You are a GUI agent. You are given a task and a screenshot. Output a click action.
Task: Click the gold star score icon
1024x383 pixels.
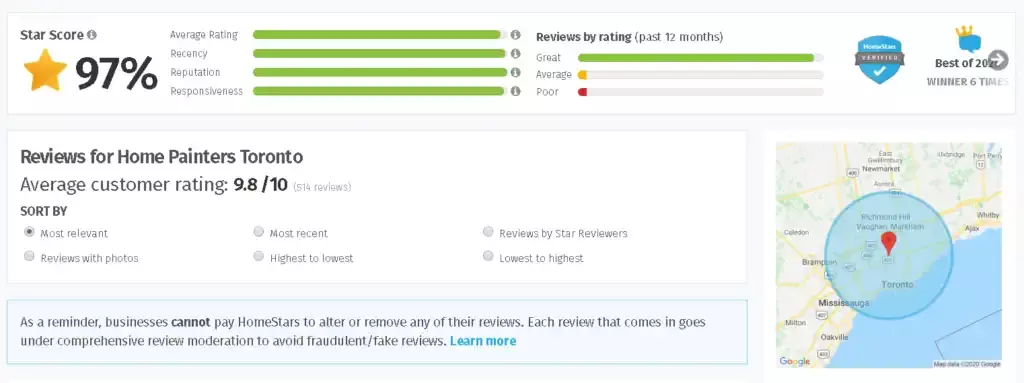click(45, 71)
